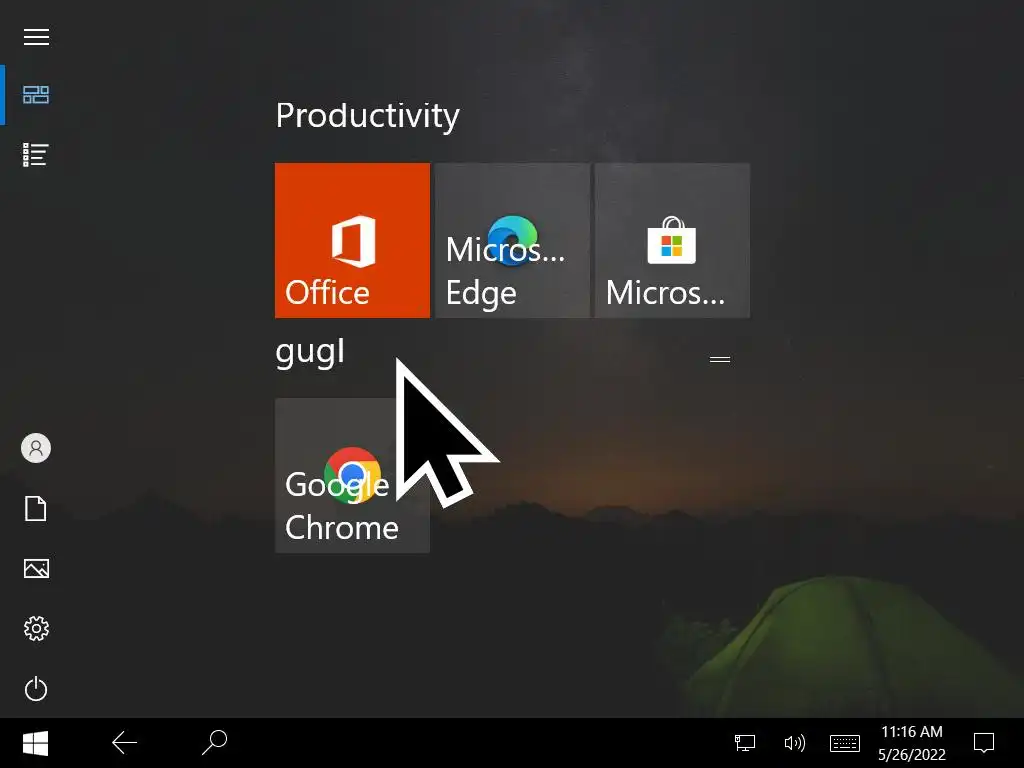Open the network status tray icon
The height and width of the screenshot is (768, 1024).
click(744, 743)
